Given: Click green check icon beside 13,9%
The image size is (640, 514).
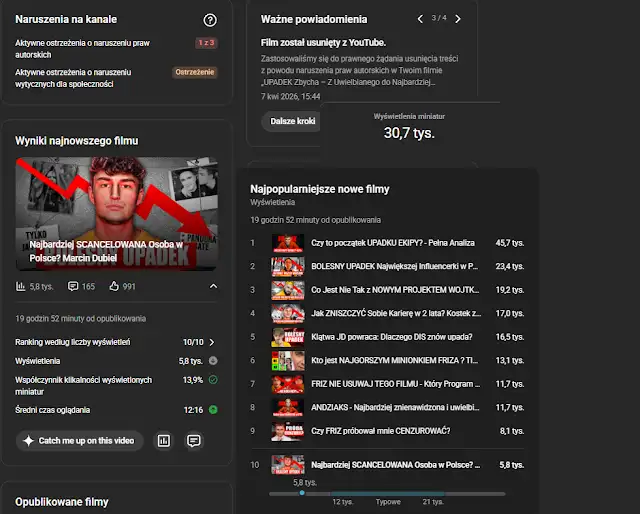Looking at the screenshot, I should (213, 380).
